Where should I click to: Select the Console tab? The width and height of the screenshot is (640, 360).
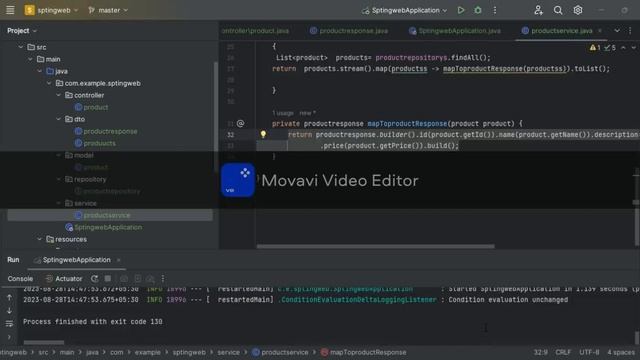tap(20, 279)
